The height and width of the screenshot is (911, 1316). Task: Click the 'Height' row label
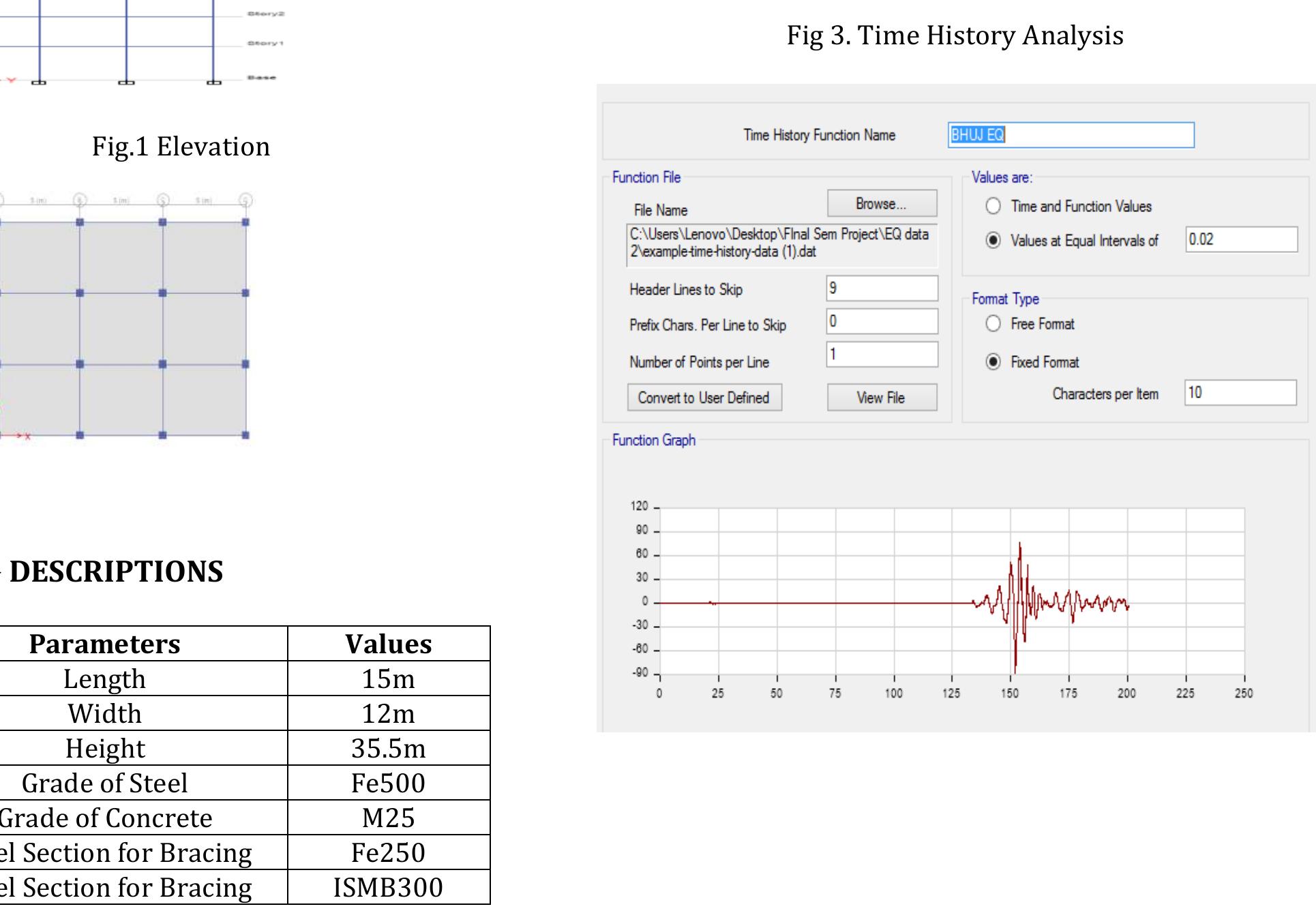[105, 749]
